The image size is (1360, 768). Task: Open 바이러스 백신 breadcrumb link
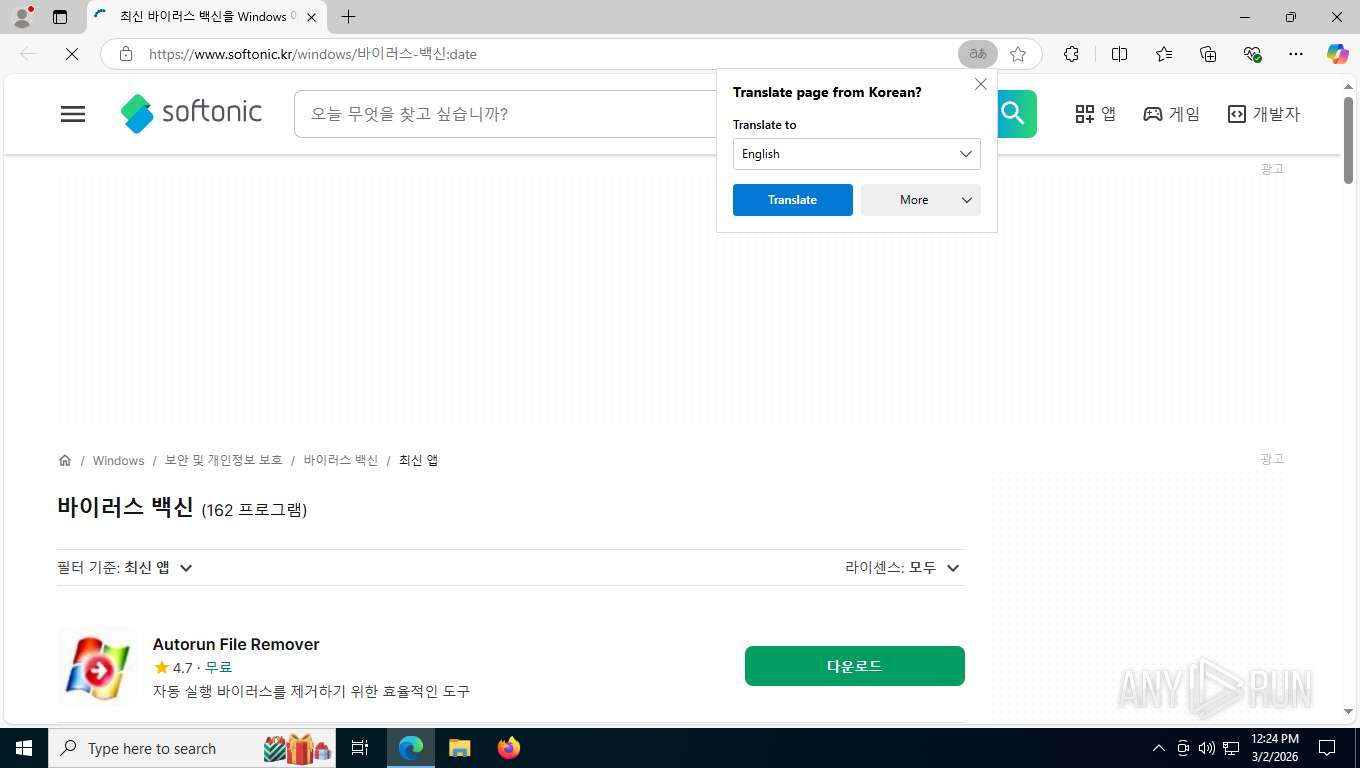click(x=341, y=460)
